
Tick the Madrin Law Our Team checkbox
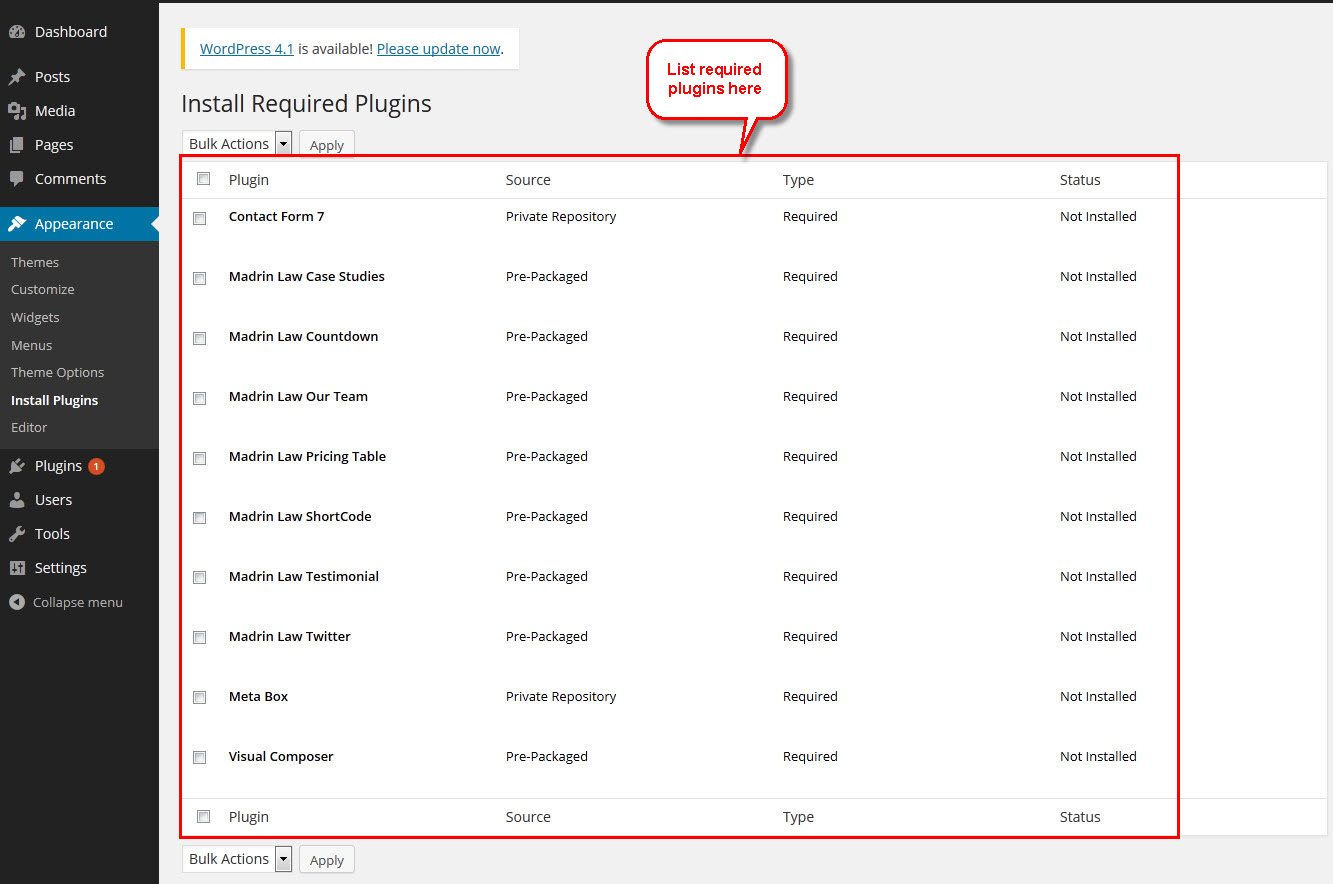pyautogui.click(x=200, y=398)
